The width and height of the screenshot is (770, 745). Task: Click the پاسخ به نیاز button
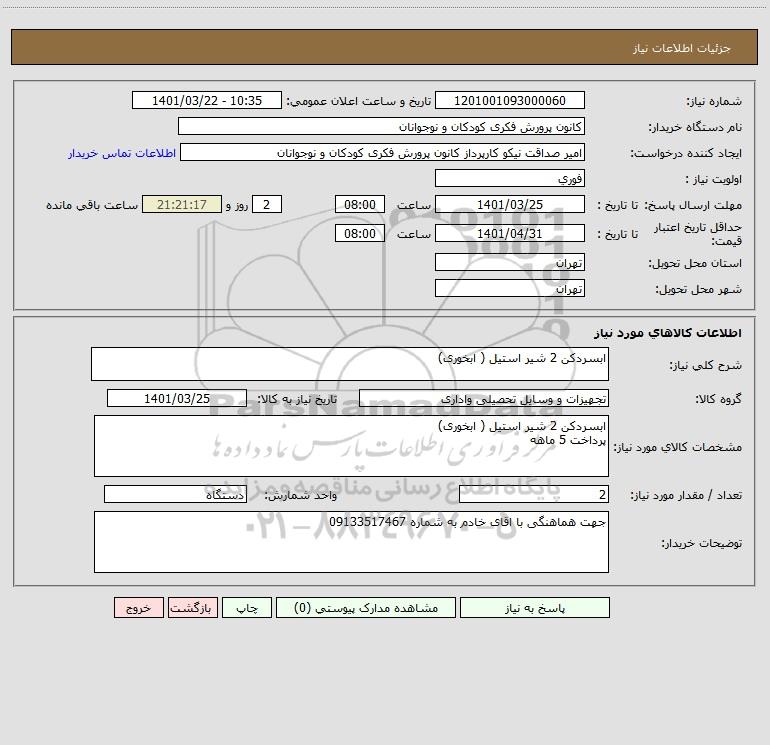(535, 607)
